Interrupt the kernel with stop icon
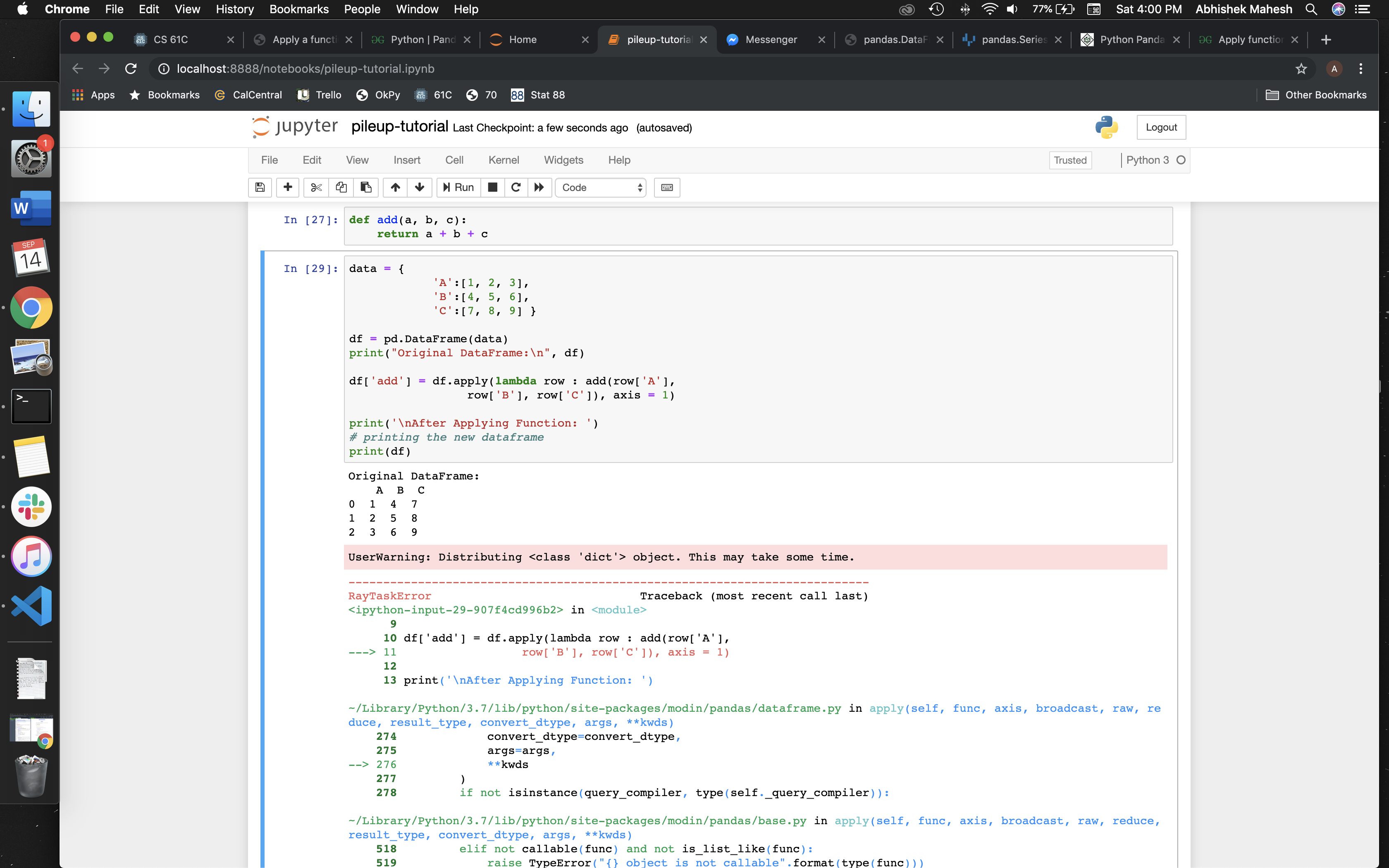The width and height of the screenshot is (1389, 868). [492, 187]
